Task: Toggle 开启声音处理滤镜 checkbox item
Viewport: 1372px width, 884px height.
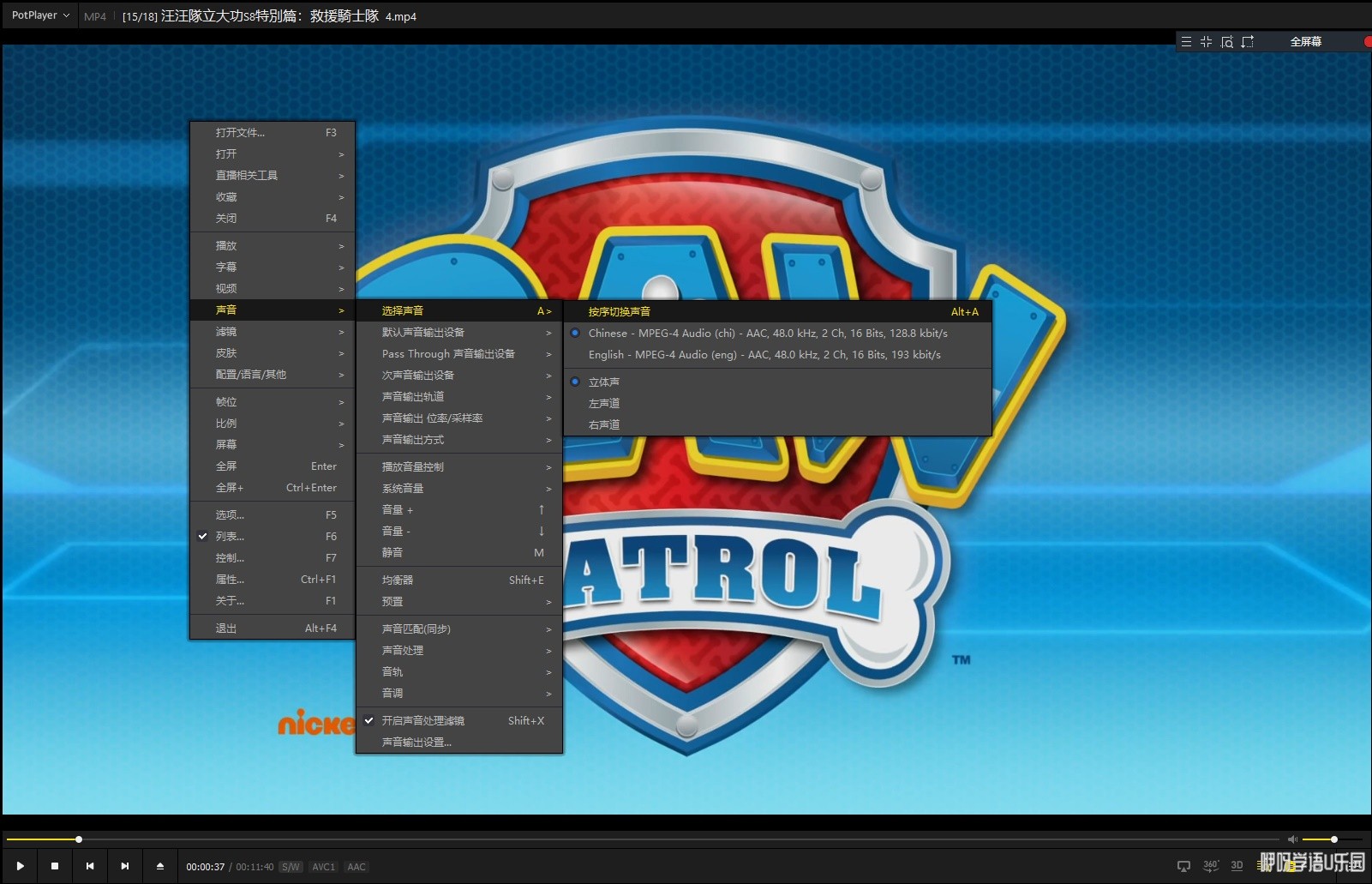Action: click(459, 720)
